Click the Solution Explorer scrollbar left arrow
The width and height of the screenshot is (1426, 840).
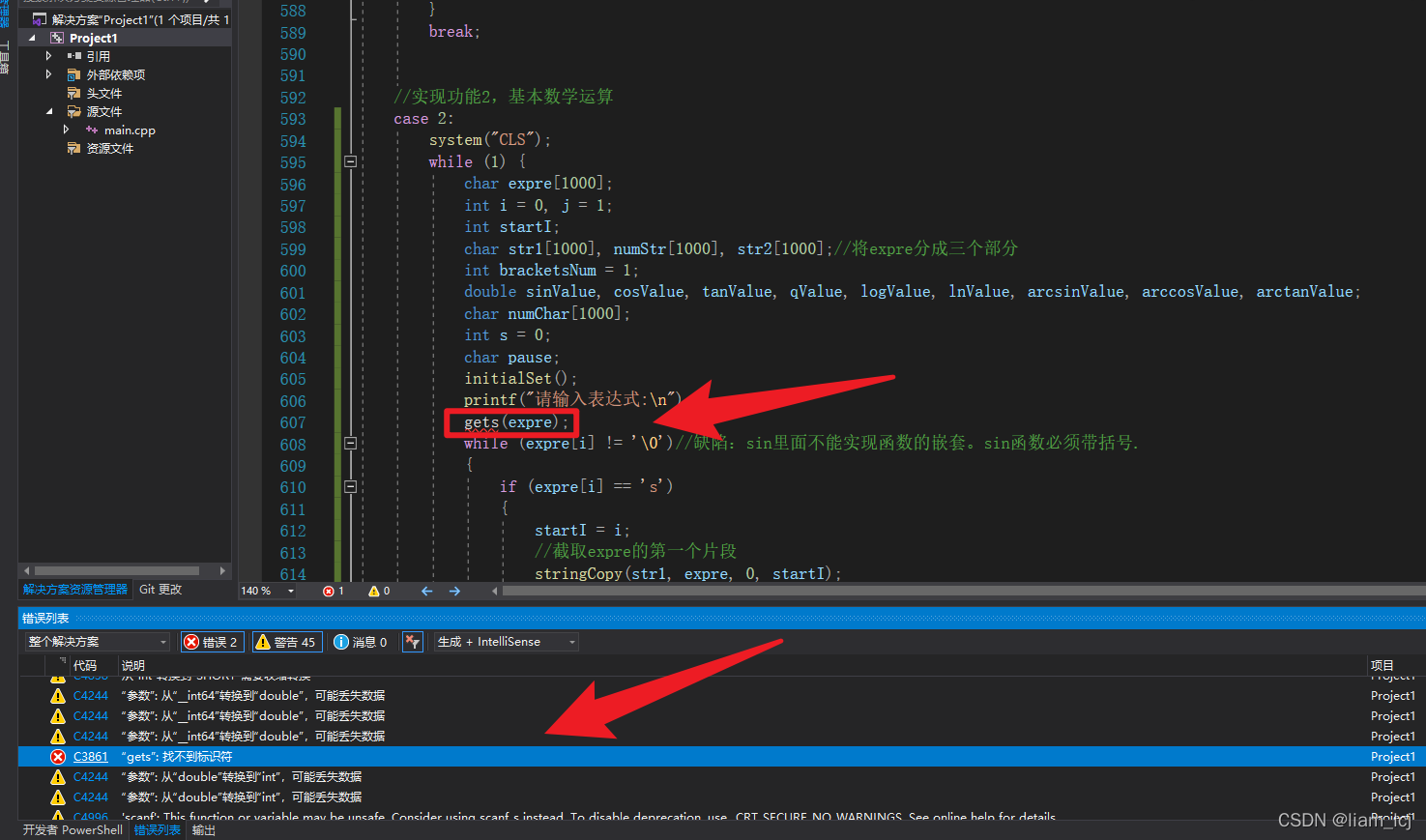coord(26,570)
